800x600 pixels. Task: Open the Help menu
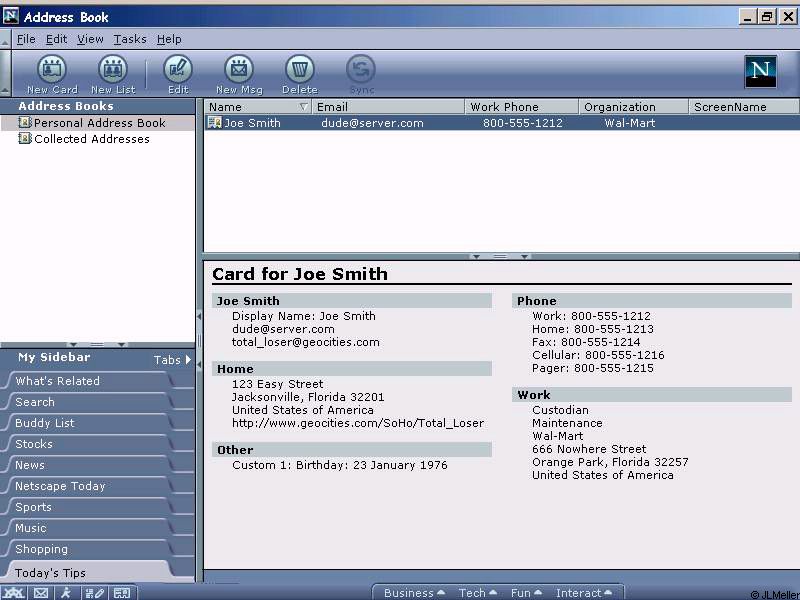tap(169, 39)
